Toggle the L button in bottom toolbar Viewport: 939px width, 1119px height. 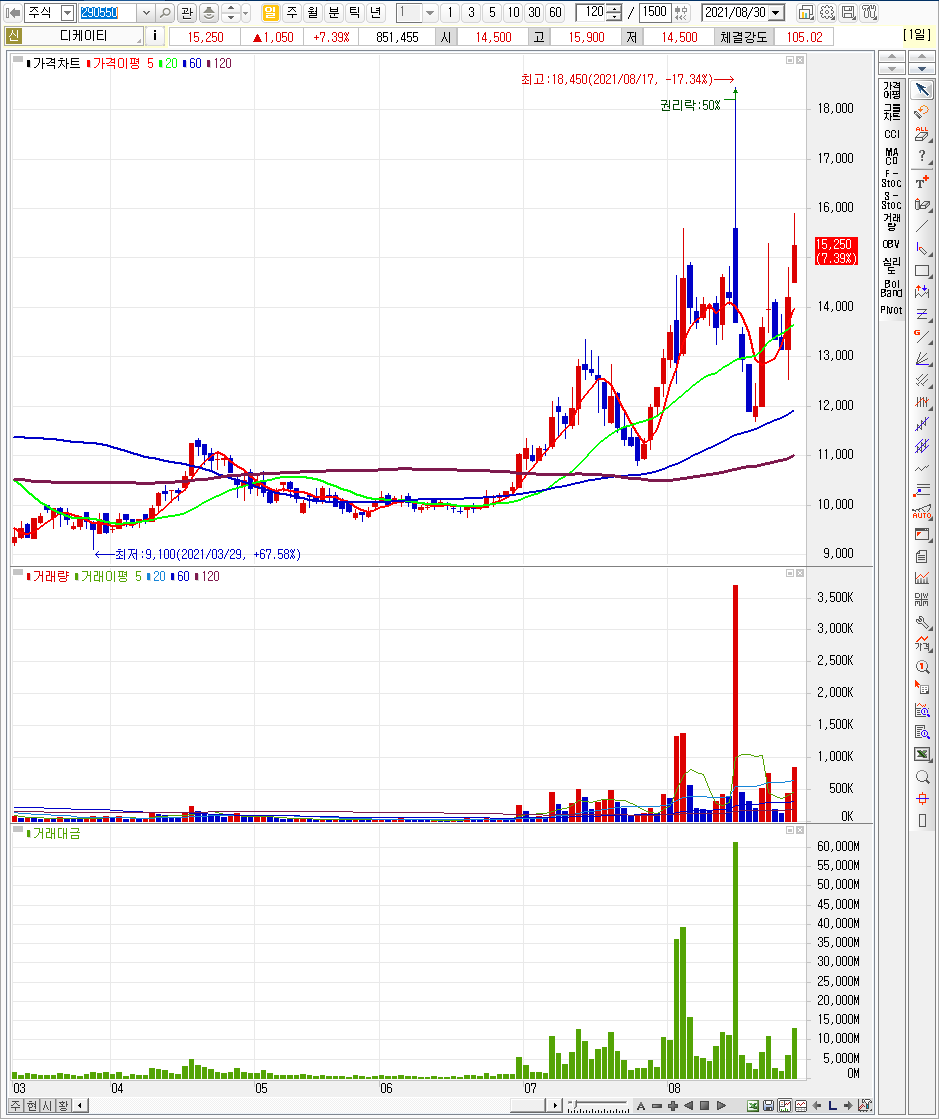[832, 1106]
